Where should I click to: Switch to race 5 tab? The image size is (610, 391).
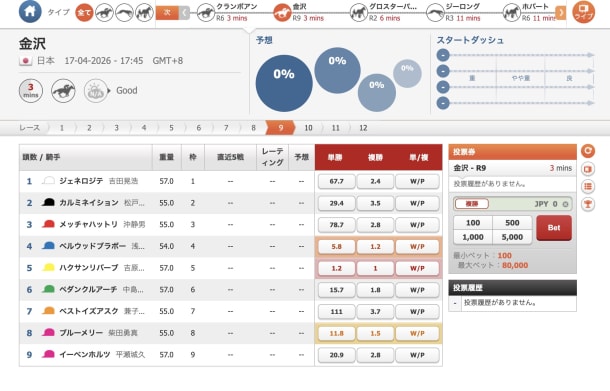(171, 128)
